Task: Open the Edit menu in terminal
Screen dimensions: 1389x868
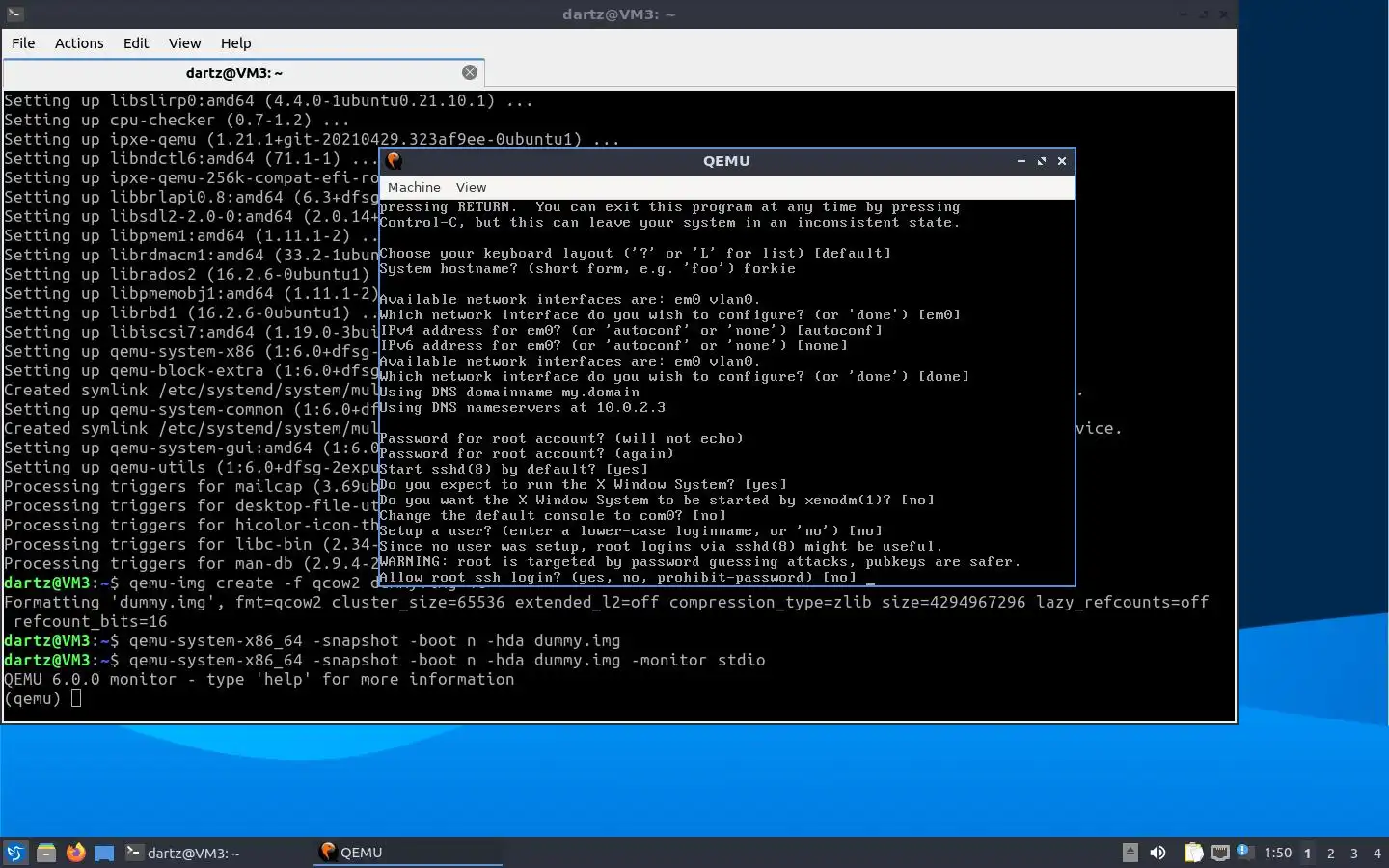Action: 136,43
